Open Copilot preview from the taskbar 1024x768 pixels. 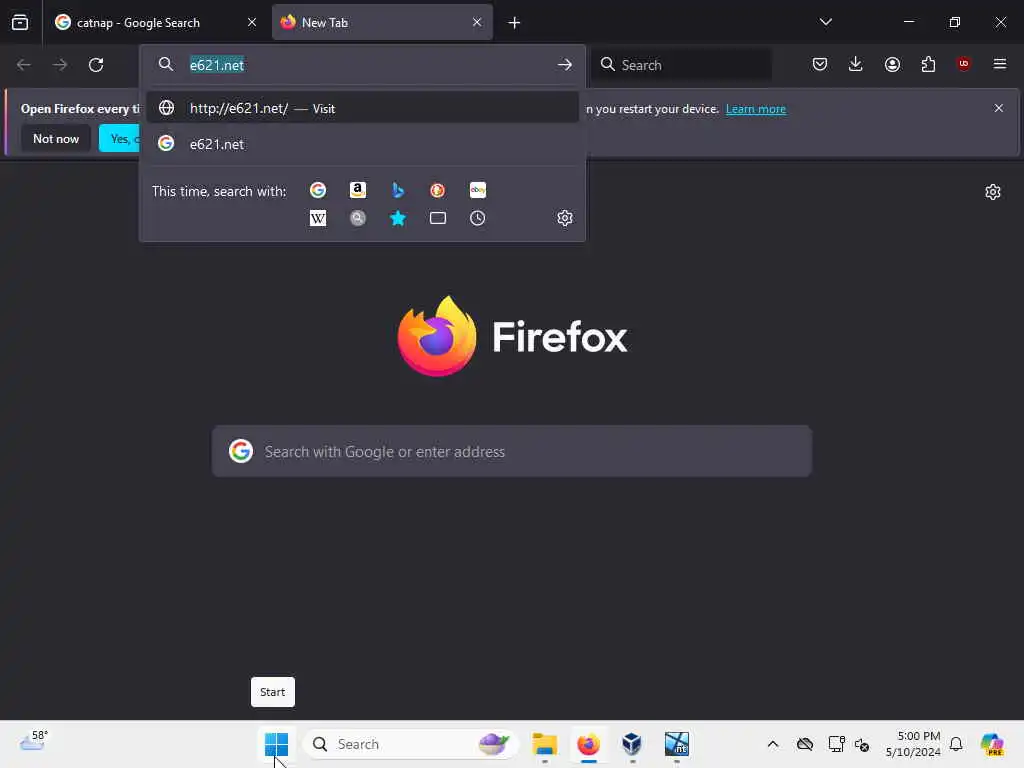(991, 744)
